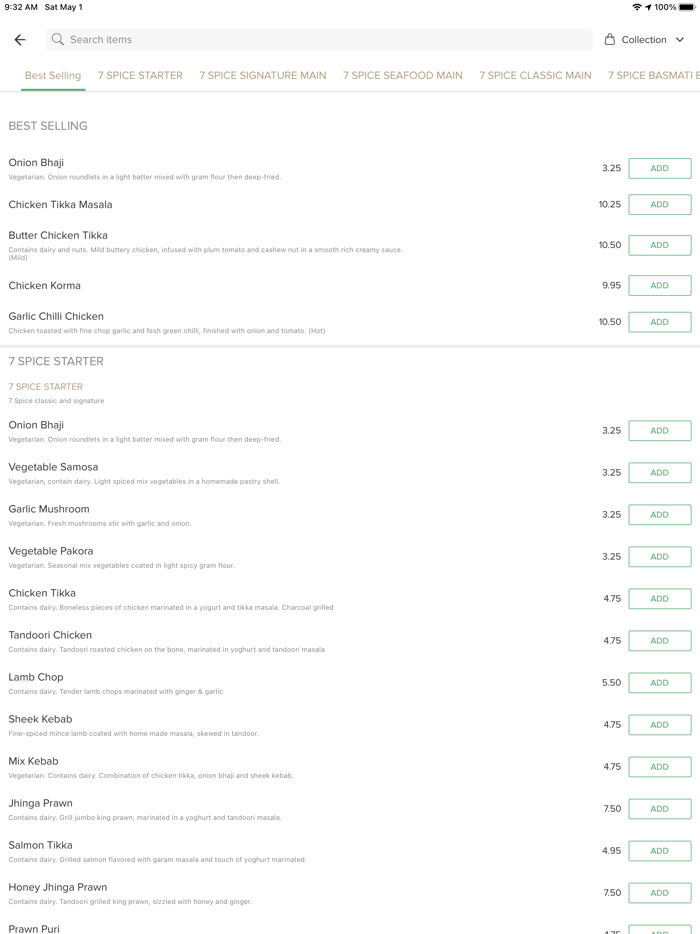Add Chicken Tikka Masala to order
The height and width of the screenshot is (934, 700).
point(659,204)
